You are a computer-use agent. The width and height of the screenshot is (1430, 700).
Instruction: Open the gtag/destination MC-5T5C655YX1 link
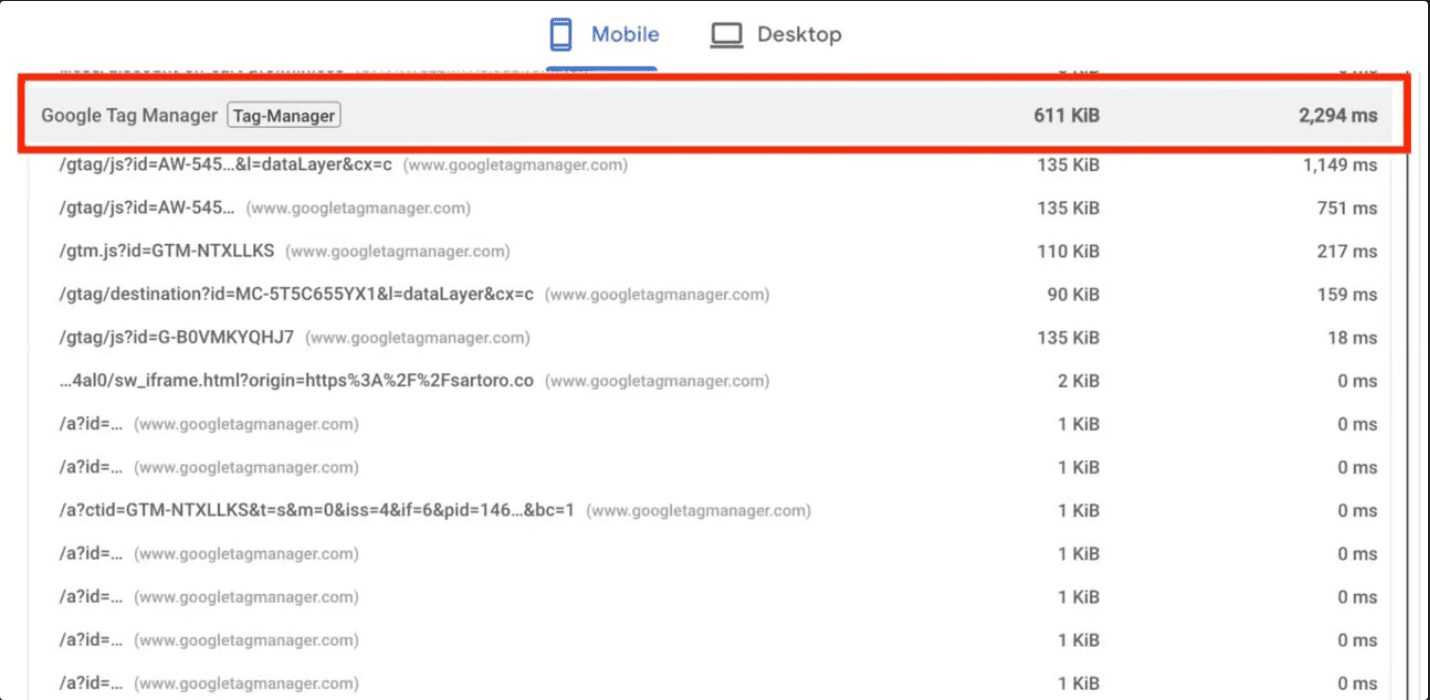296,295
